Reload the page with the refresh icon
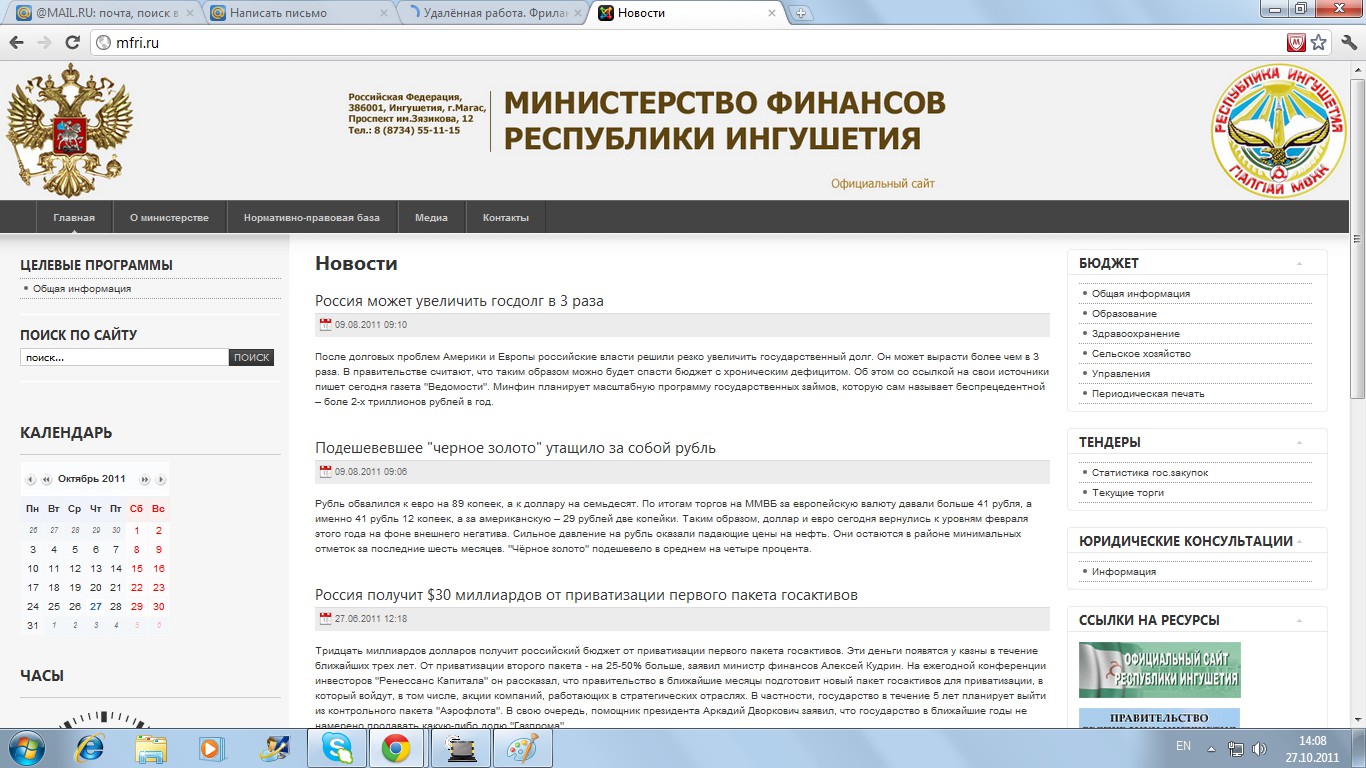The height and width of the screenshot is (768, 1366). [x=72, y=43]
